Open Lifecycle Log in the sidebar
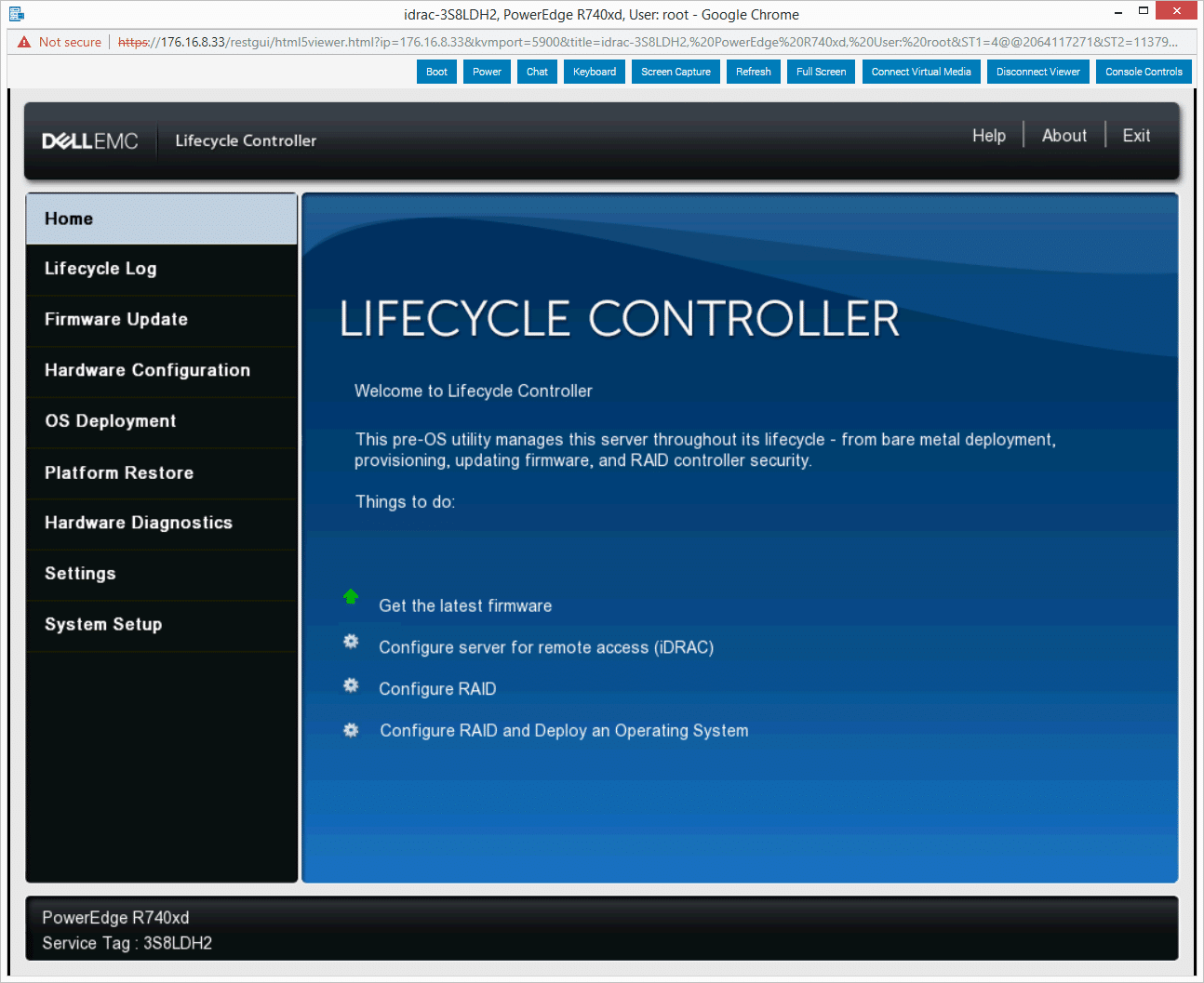The height and width of the screenshot is (983, 1204). point(162,269)
